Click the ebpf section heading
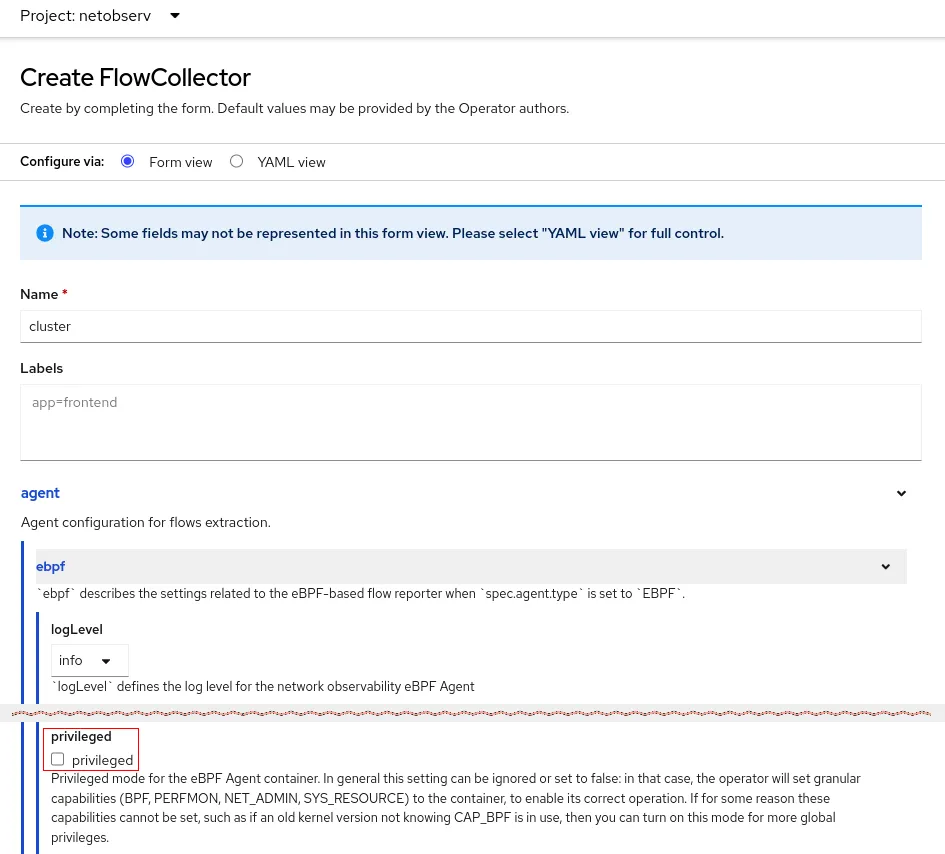The image size is (945, 854). pos(50,566)
